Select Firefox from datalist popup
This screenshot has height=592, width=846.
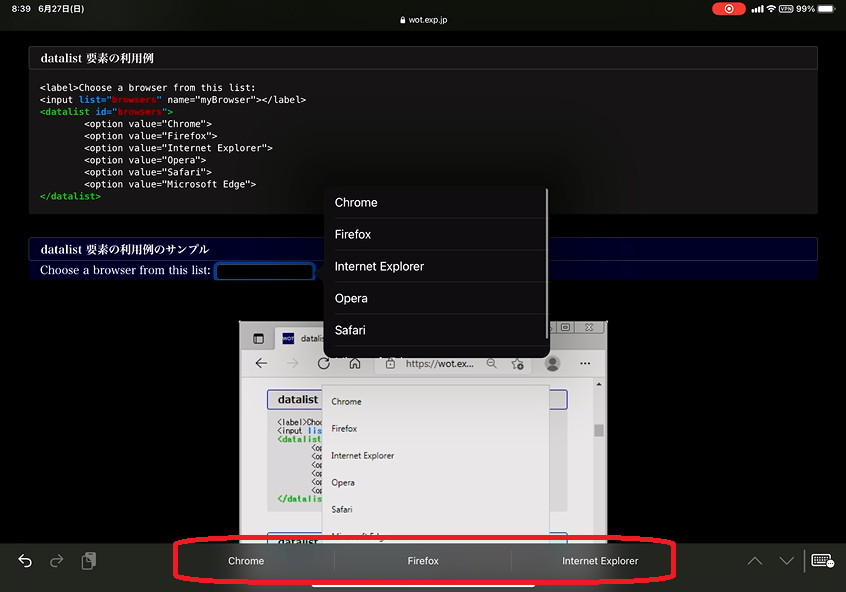tap(436, 234)
